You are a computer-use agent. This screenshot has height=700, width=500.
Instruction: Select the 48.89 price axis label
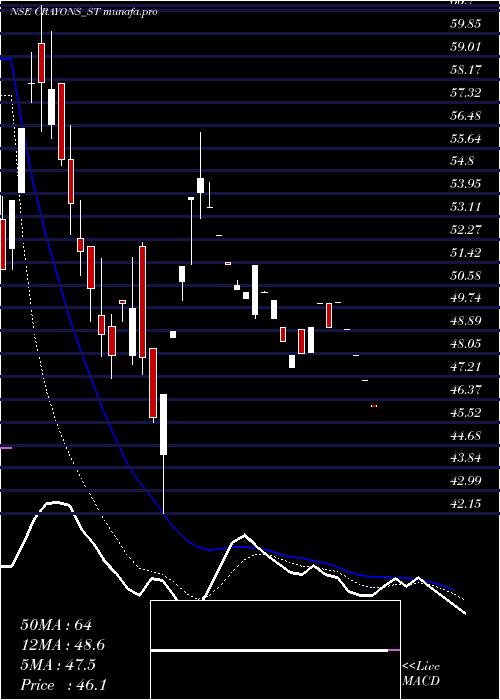466,321
